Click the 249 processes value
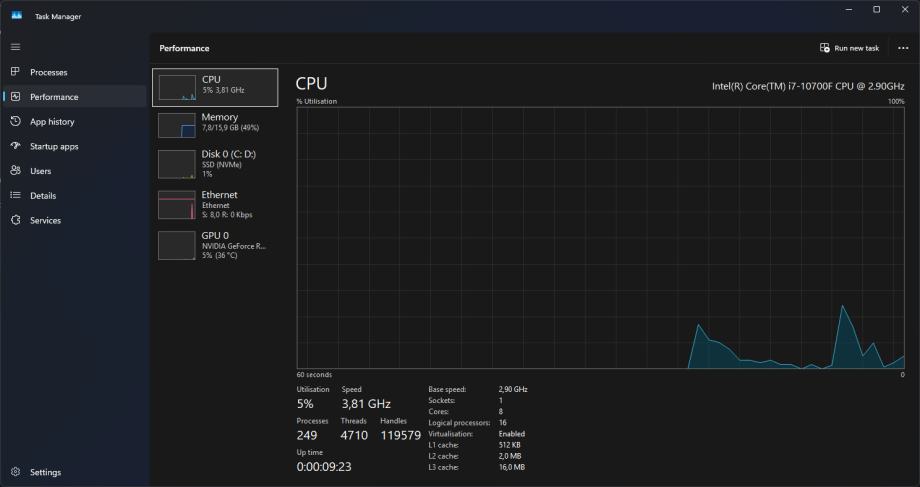Screen dimensions: 920x487 (307, 435)
